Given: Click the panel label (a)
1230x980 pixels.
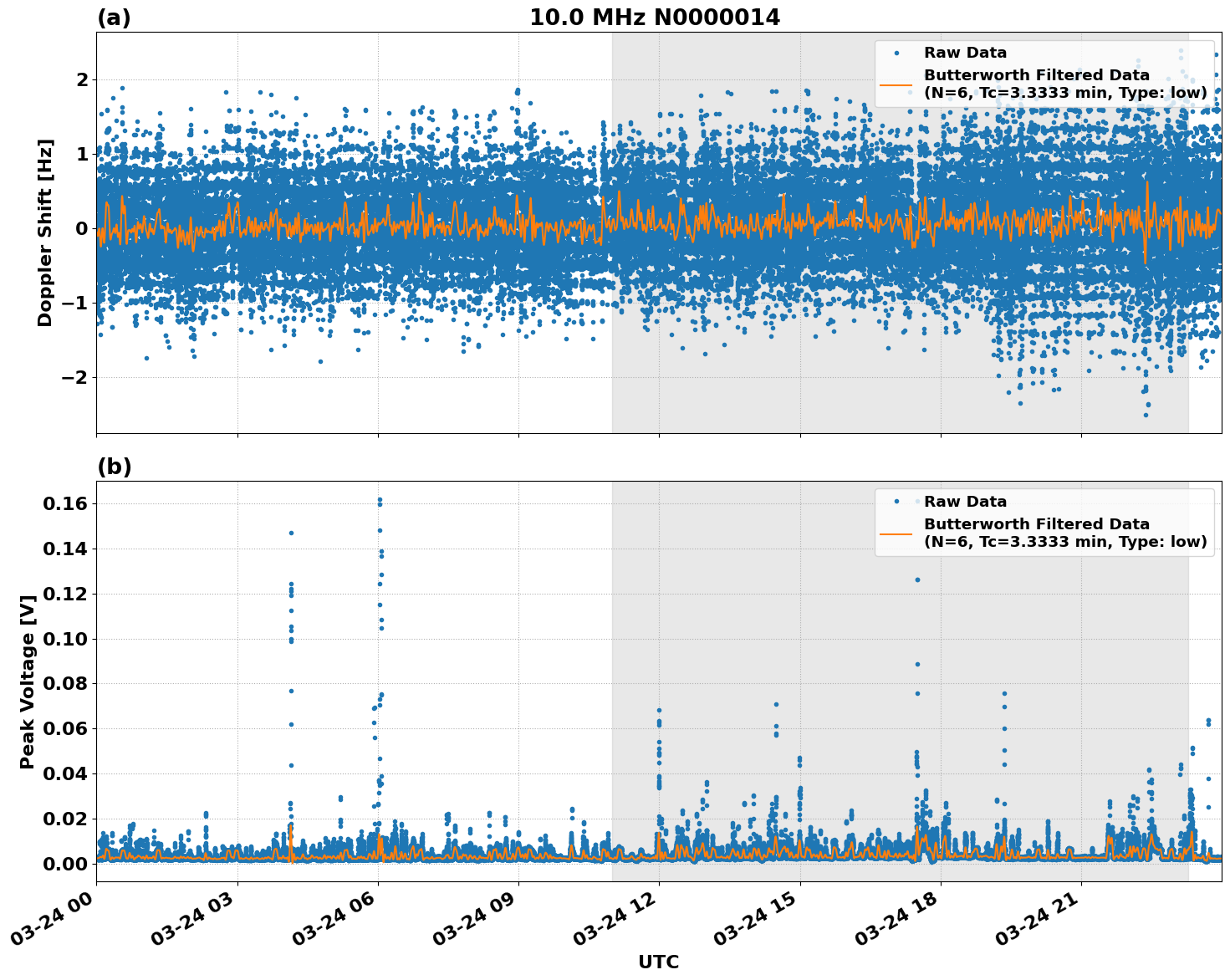Looking at the screenshot, I should (114, 15).
